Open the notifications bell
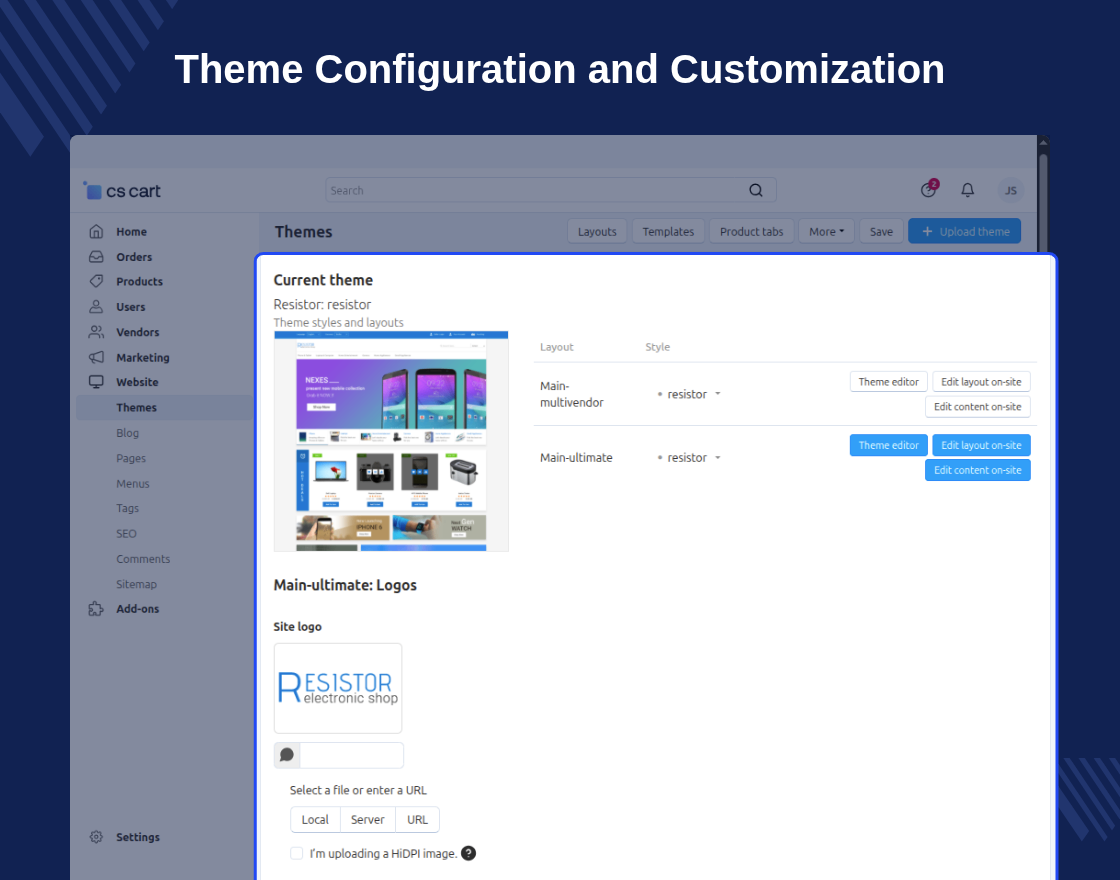Screen dimensions: 1120x880 coord(967,190)
